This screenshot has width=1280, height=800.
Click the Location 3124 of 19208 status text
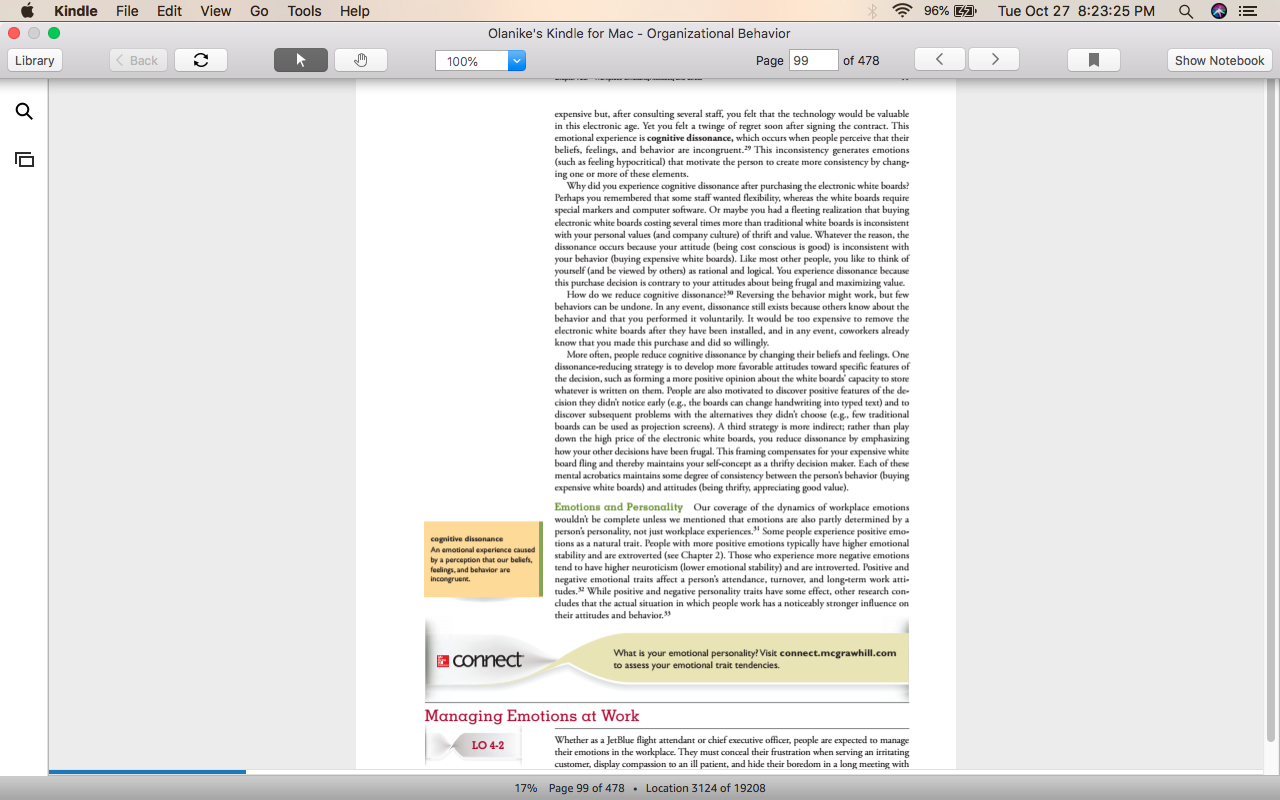click(x=705, y=788)
